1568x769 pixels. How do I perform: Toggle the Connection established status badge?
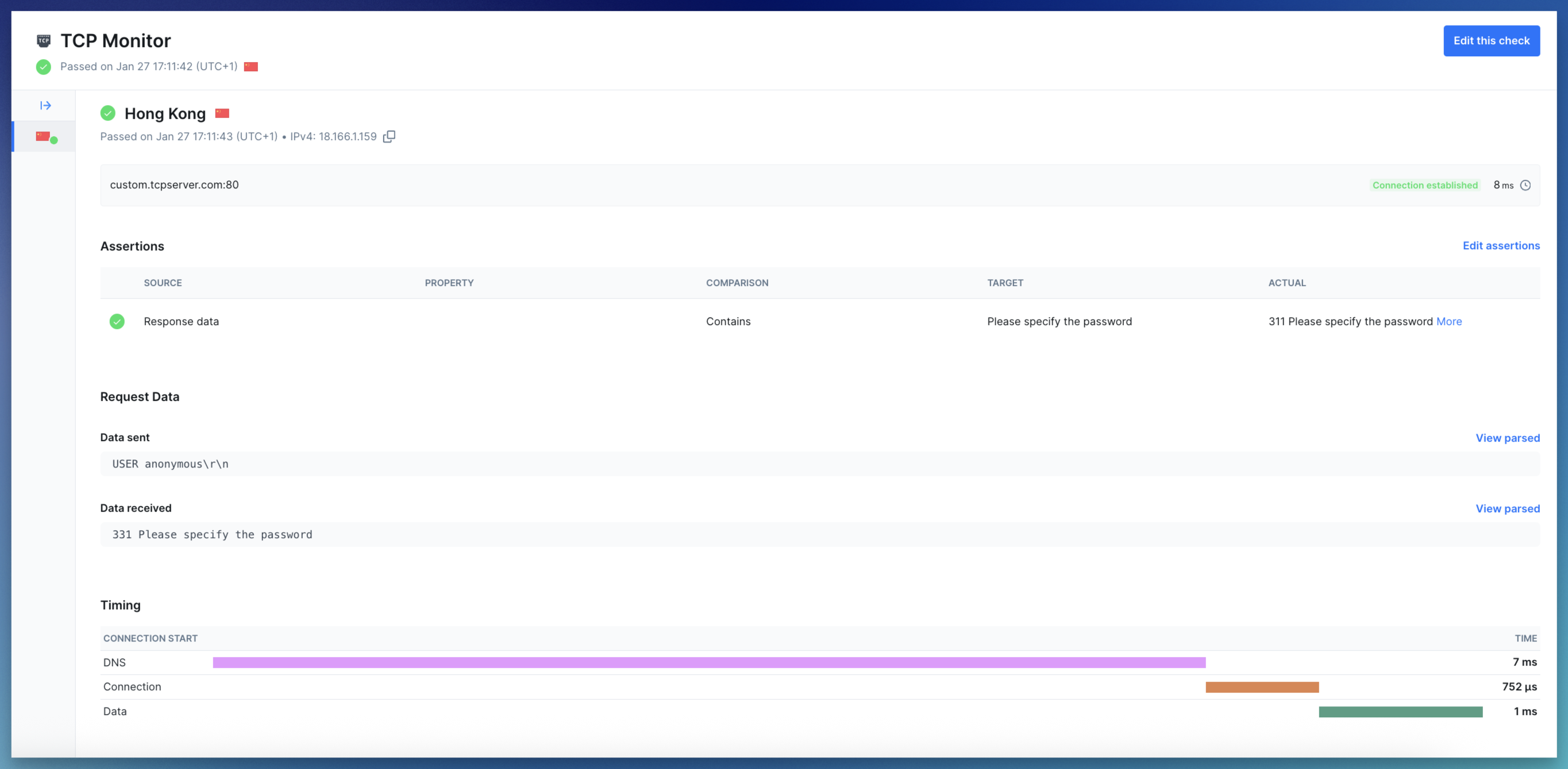click(1425, 185)
